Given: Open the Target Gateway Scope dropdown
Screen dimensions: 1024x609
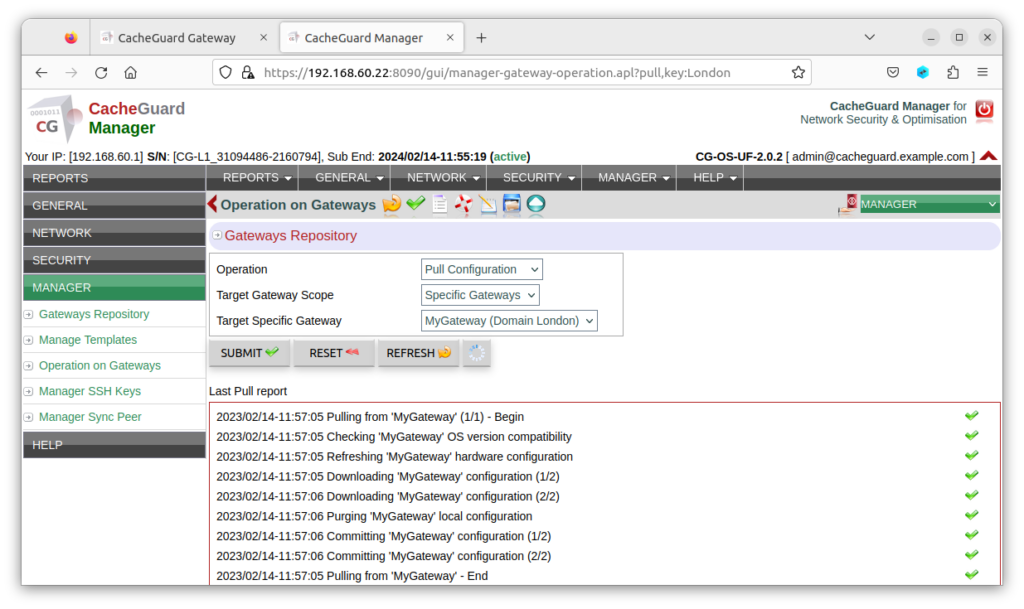Looking at the screenshot, I should 480,295.
